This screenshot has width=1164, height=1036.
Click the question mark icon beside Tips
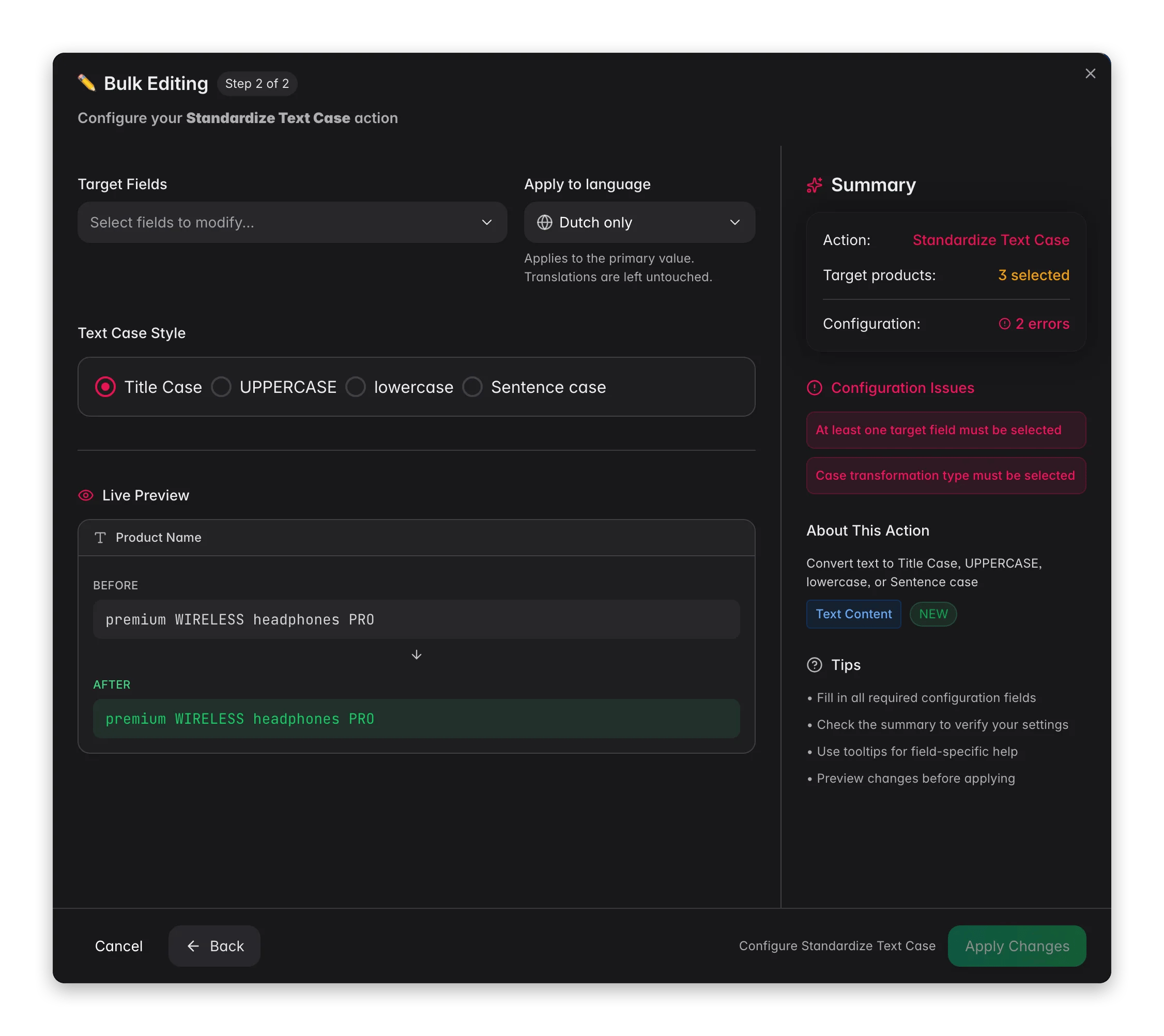(815, 665)
